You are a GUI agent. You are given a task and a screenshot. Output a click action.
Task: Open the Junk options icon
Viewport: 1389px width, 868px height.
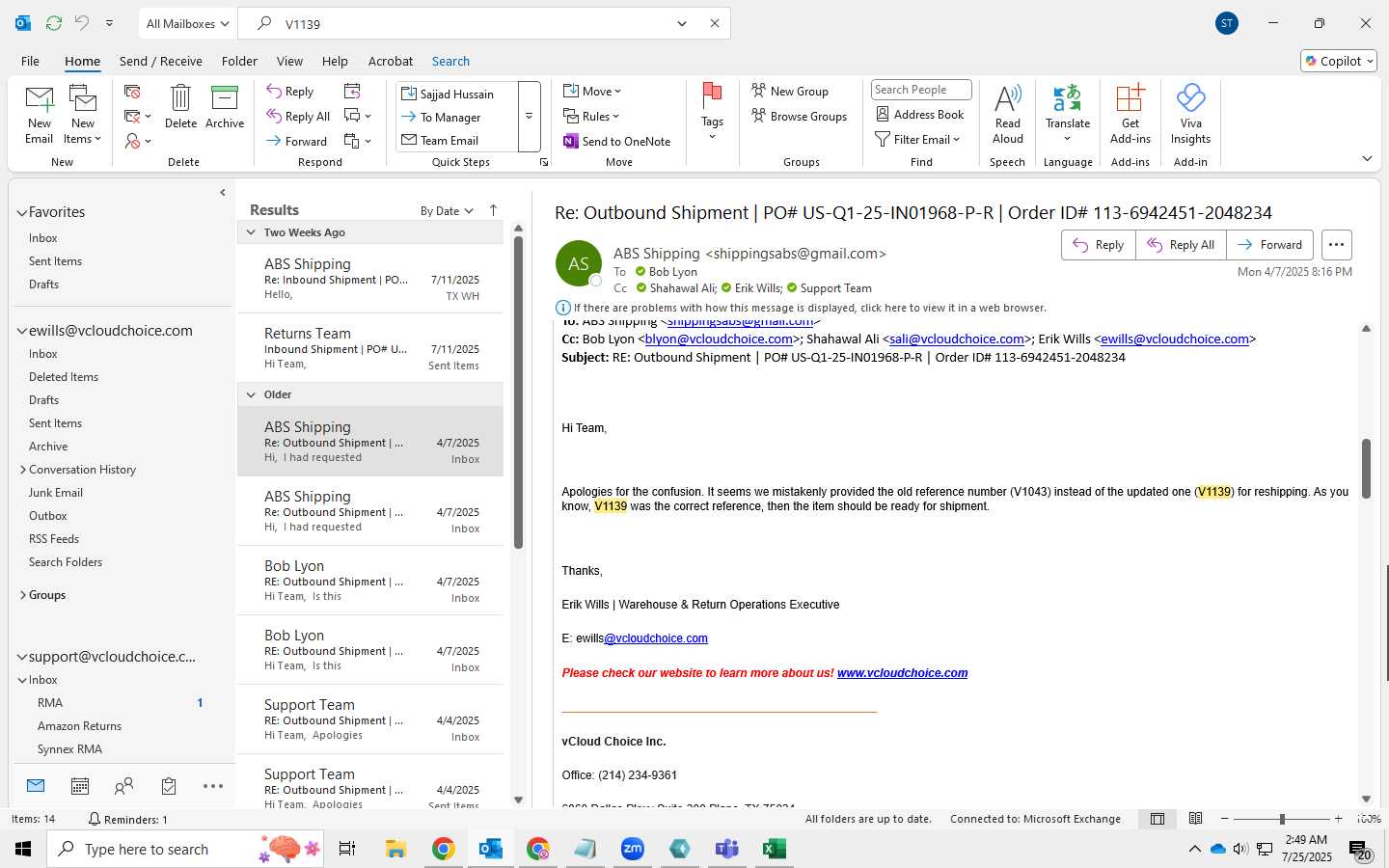(x=138, y=141)
